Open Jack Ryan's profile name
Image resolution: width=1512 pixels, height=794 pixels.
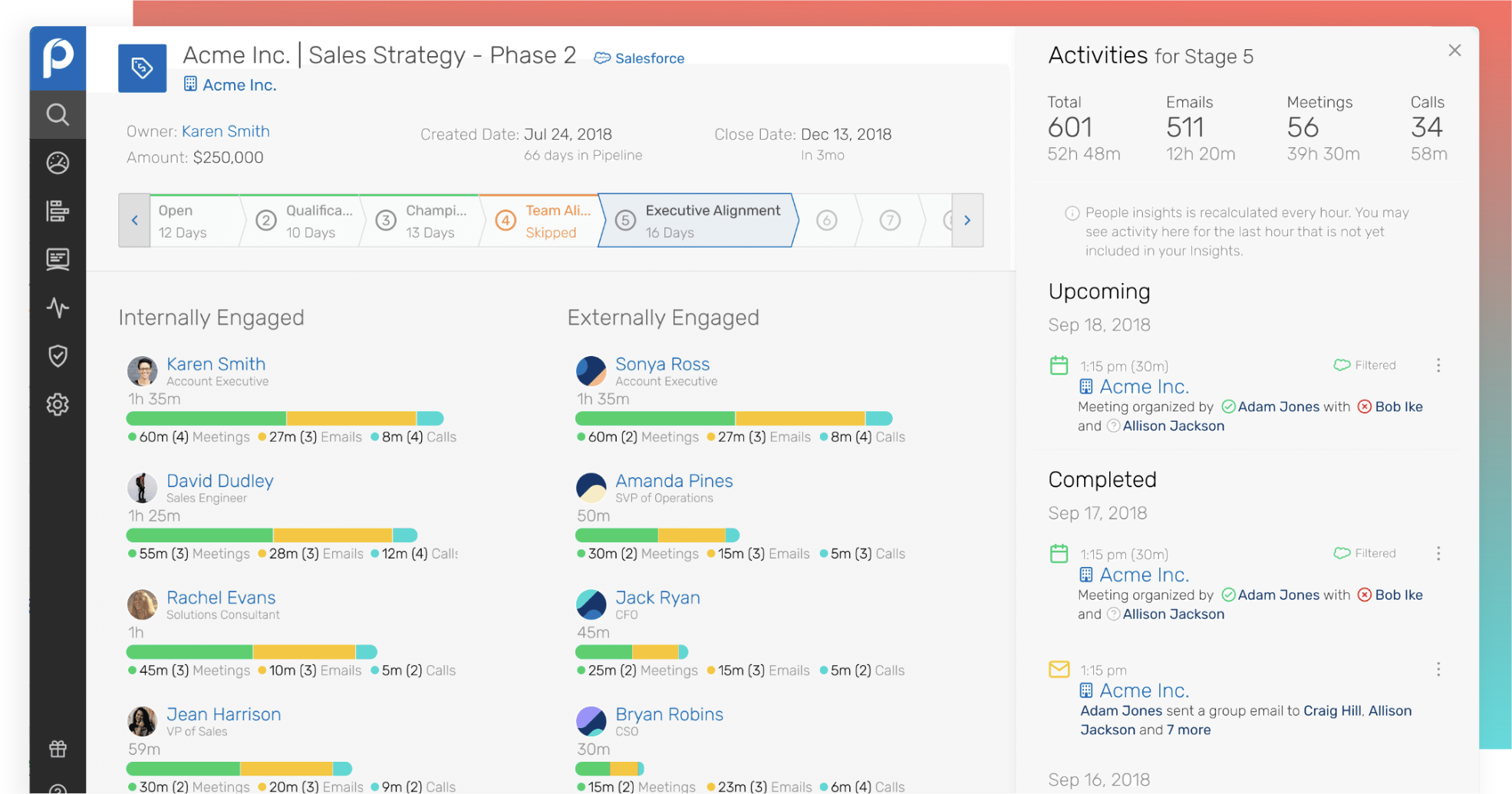657,597
